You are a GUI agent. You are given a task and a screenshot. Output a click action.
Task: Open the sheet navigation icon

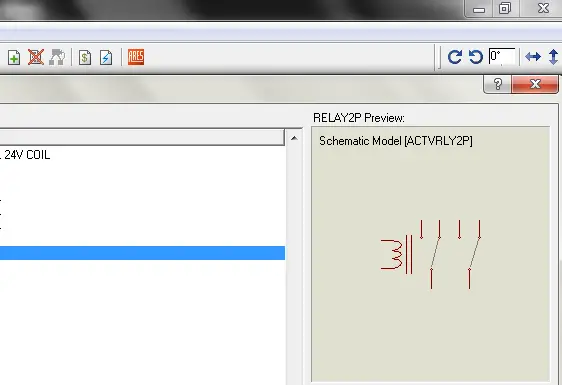click(57, 57)
